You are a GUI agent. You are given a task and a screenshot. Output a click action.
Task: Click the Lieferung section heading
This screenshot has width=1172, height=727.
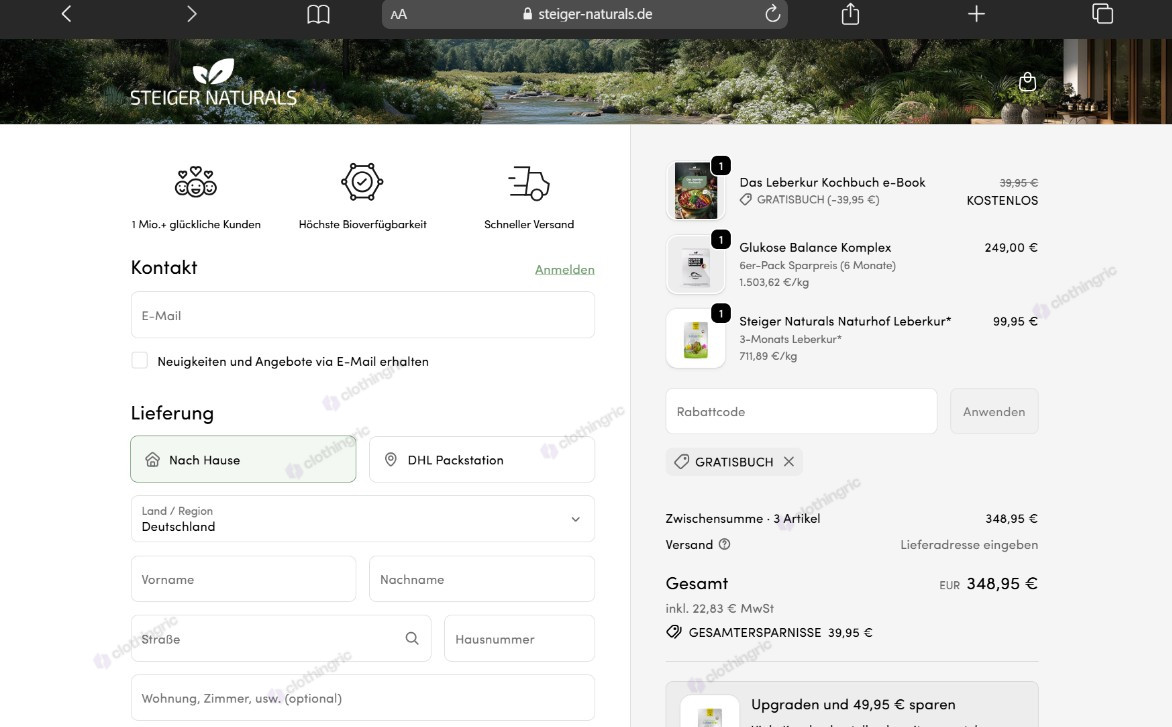point(173,413)
